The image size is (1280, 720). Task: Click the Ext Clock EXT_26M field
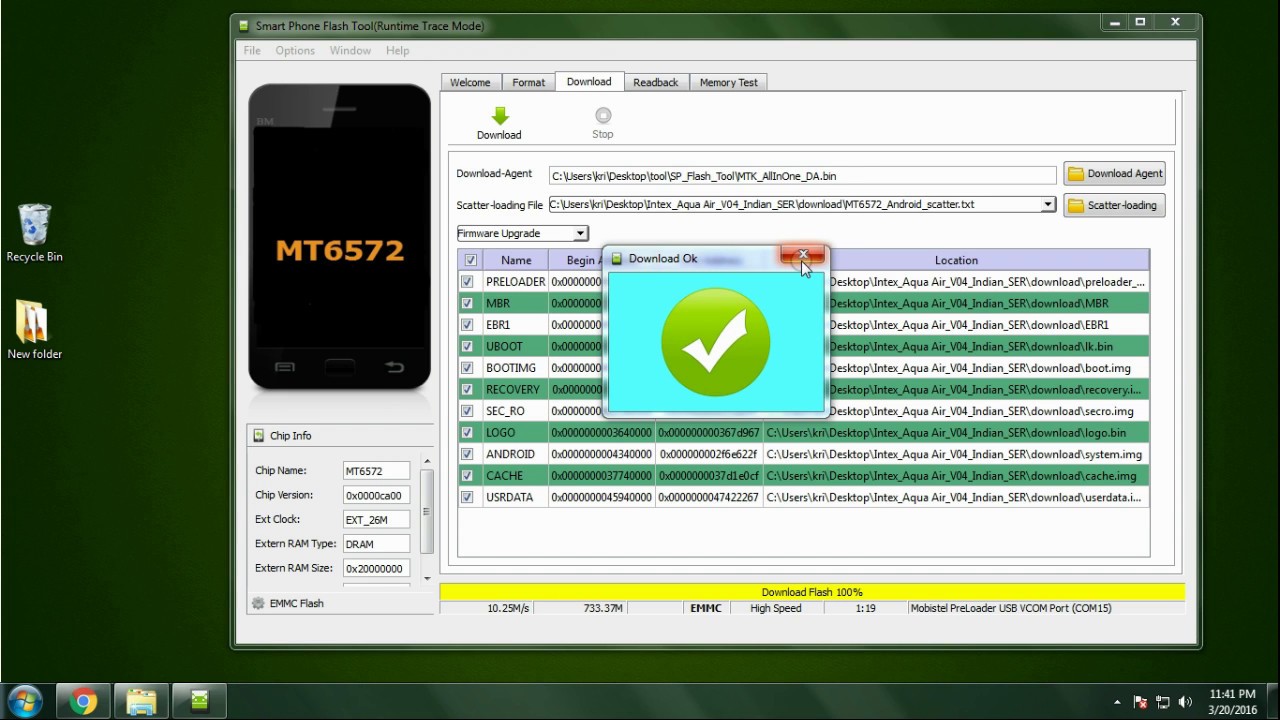(376, 520)
